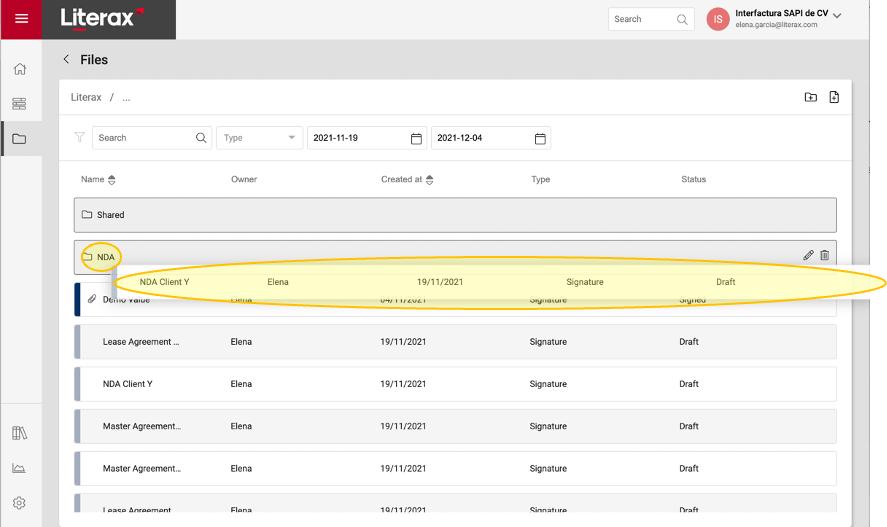The height and width of the screenshot is (527, 887).
Task: Open the library books sidebar icon
Action: click(x=19, y=433)
